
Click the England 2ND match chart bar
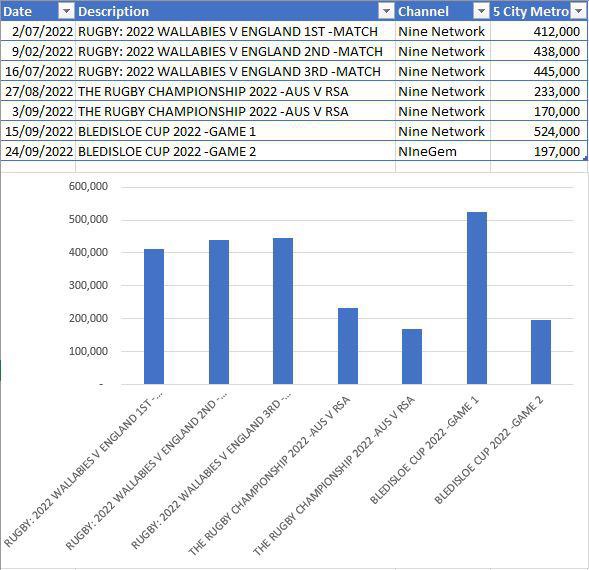[x=219, y=312]
